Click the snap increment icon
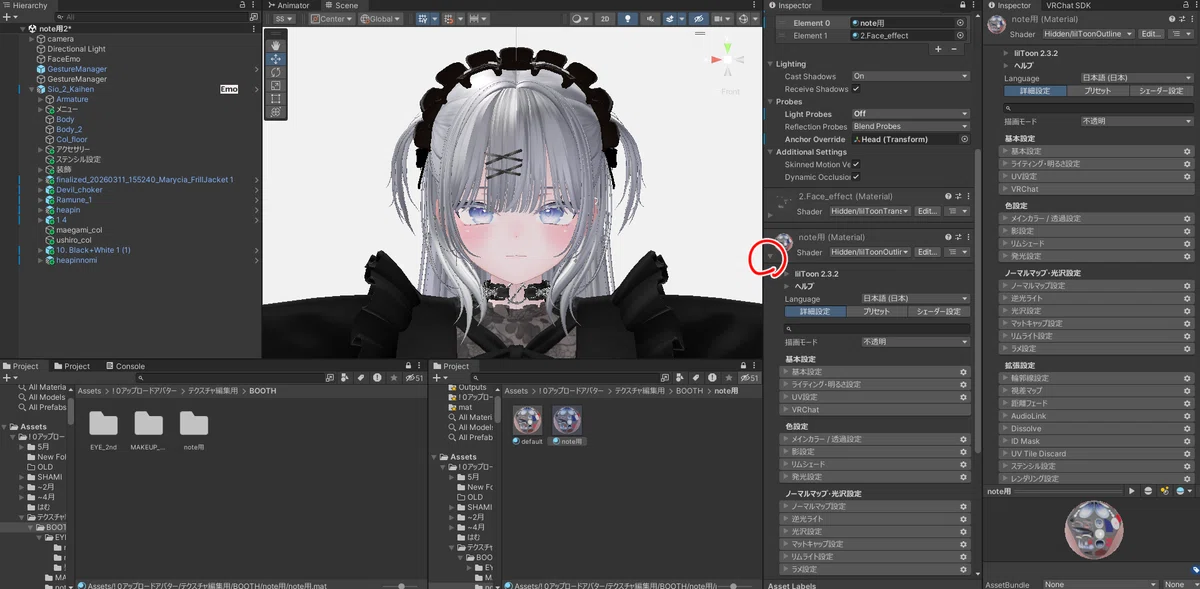Screen dimensions: 1200x589 pos(479,19)
